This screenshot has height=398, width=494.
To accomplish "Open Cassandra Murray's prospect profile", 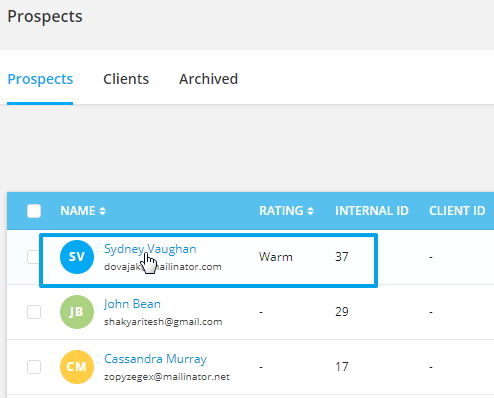I will coord(155,359).
